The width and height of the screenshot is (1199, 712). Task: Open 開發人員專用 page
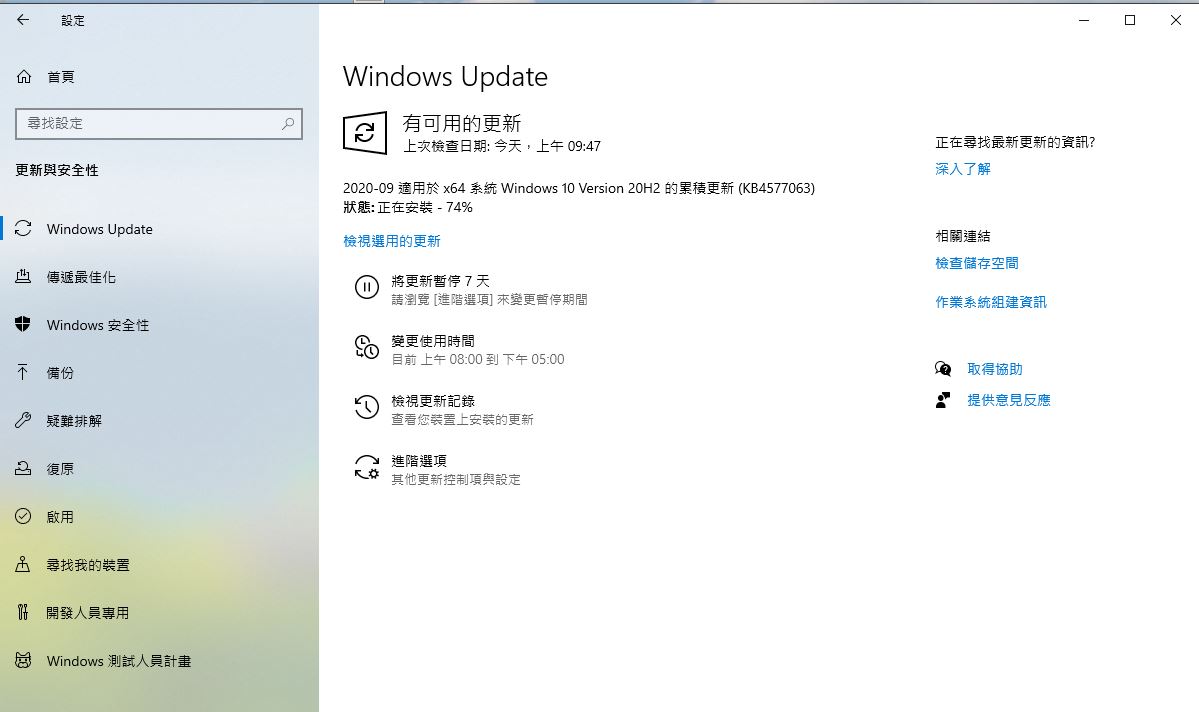(x=88, y=613)
